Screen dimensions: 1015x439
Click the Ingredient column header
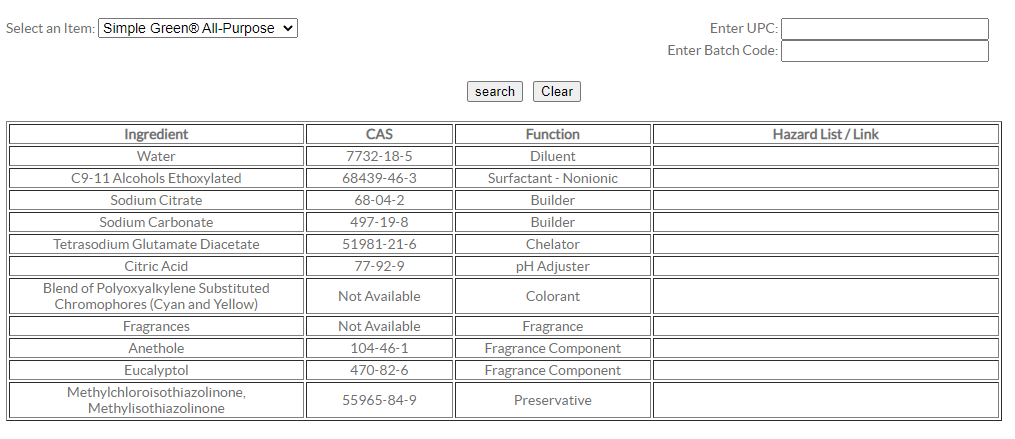coord(156,134)
